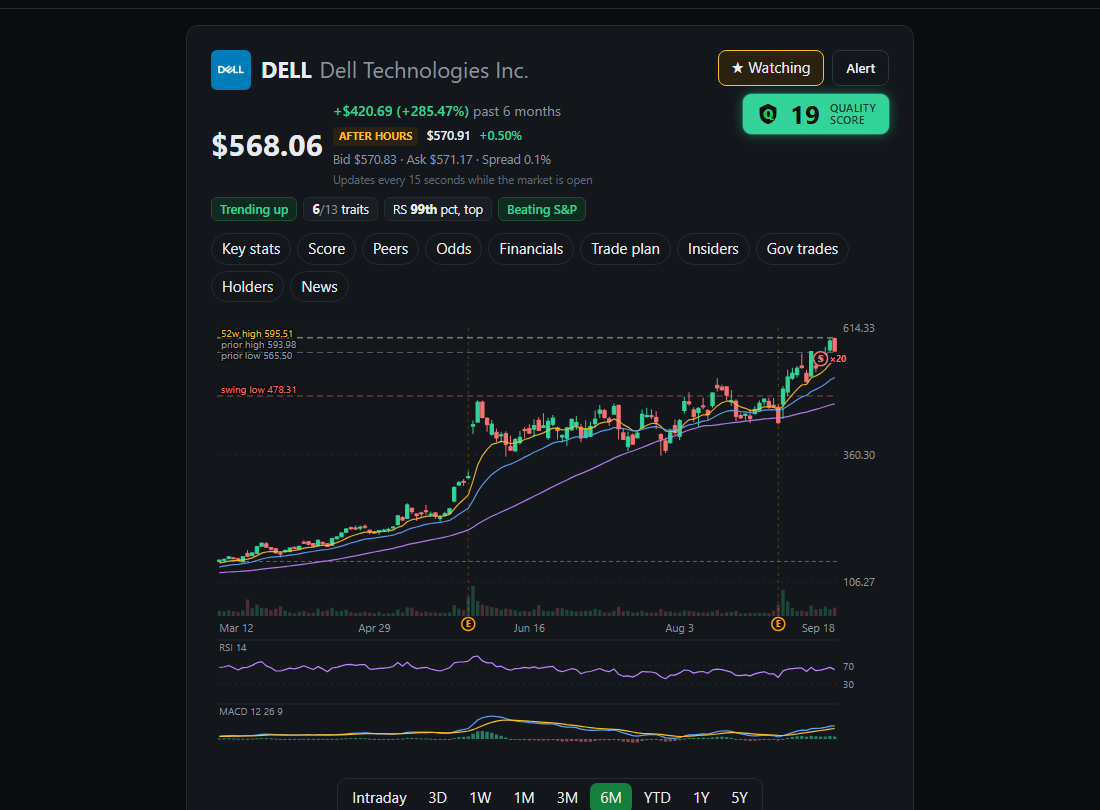Toggle the Watching star button
The image size is (1100, 810).
pyautogui.click(x=770, y=68)
